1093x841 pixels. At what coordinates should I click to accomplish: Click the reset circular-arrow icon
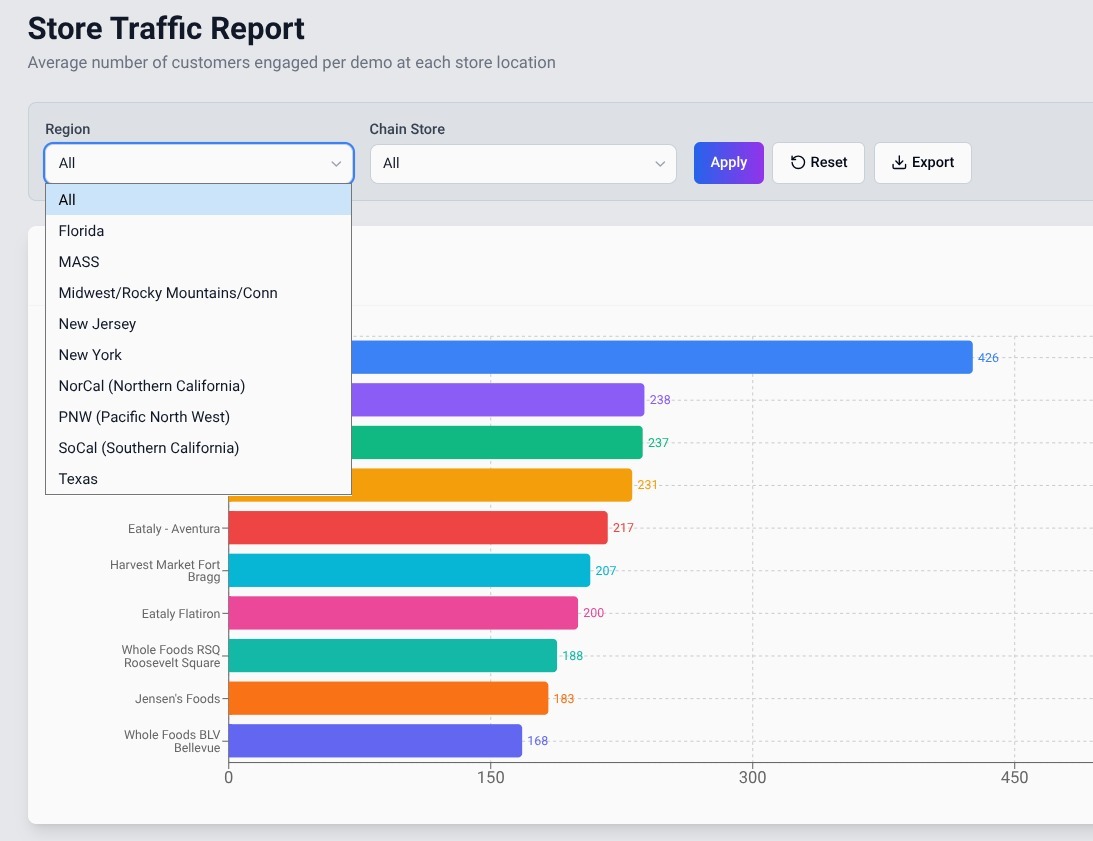pyautogui.click(x=798, y=162)
